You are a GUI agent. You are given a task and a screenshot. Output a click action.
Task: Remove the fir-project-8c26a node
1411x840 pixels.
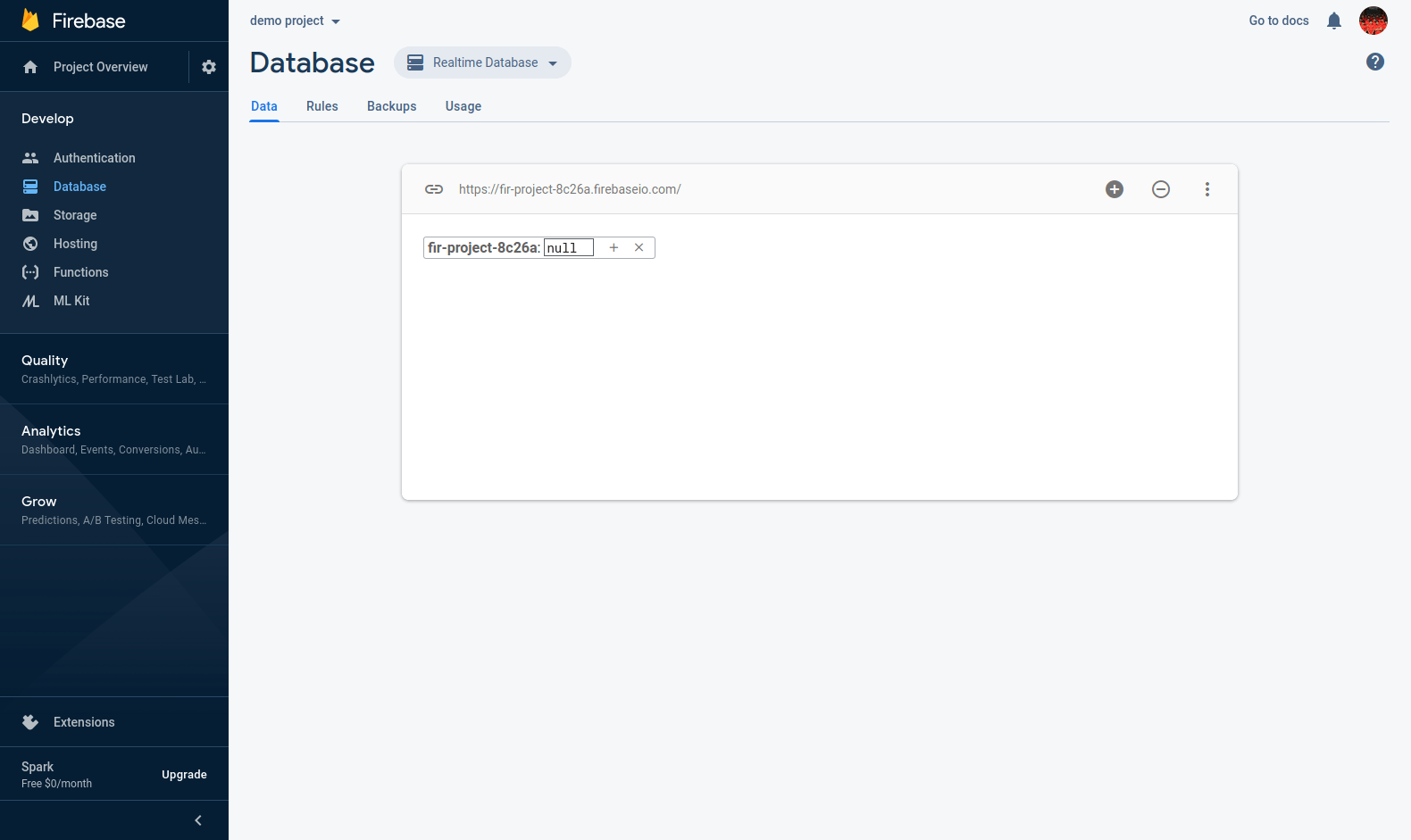[x=639, y=247]
